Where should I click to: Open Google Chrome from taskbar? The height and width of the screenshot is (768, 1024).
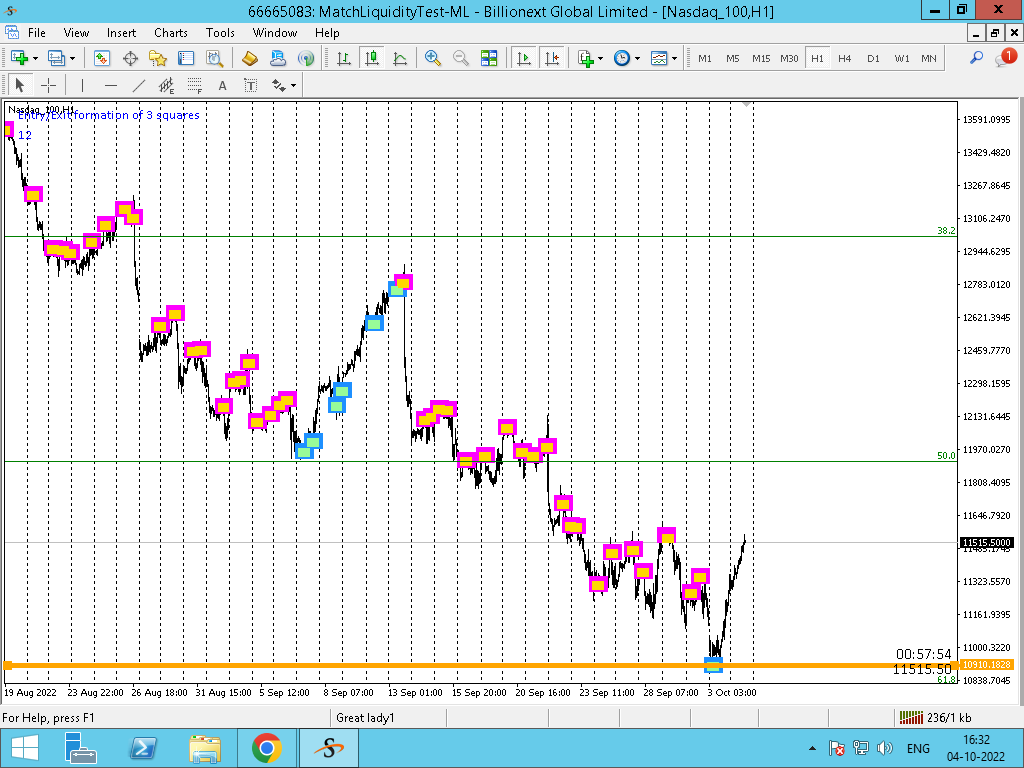tap(266, 748)
